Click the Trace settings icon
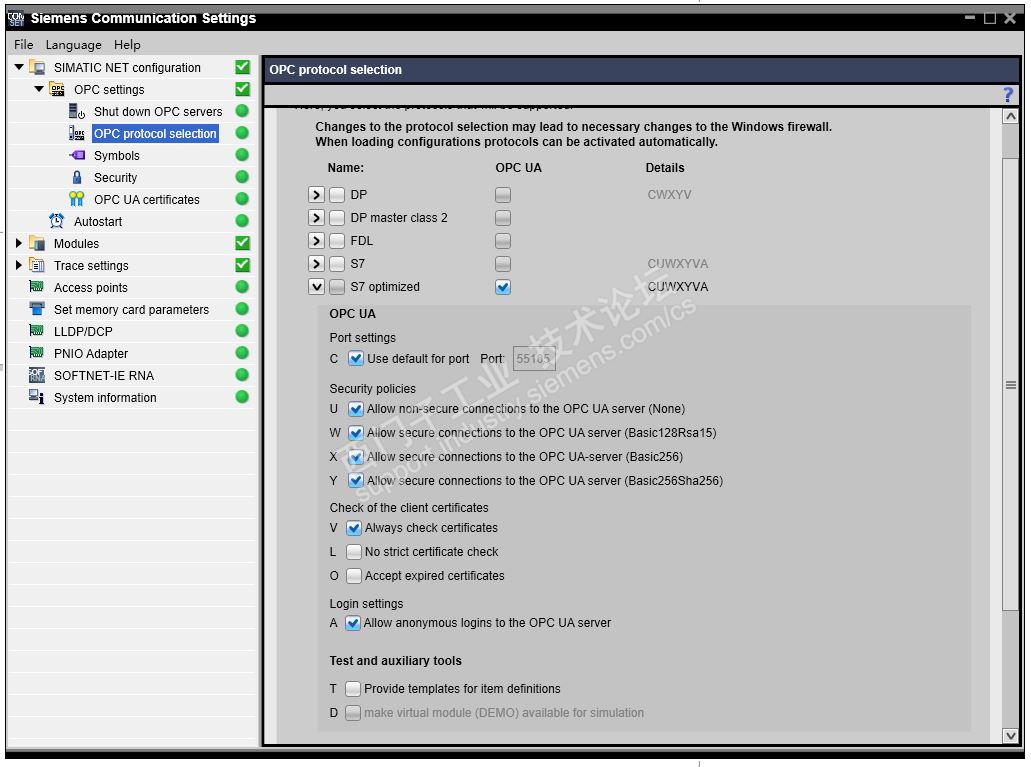Screen dimensions: 1031x767 [x=37, y=265]
